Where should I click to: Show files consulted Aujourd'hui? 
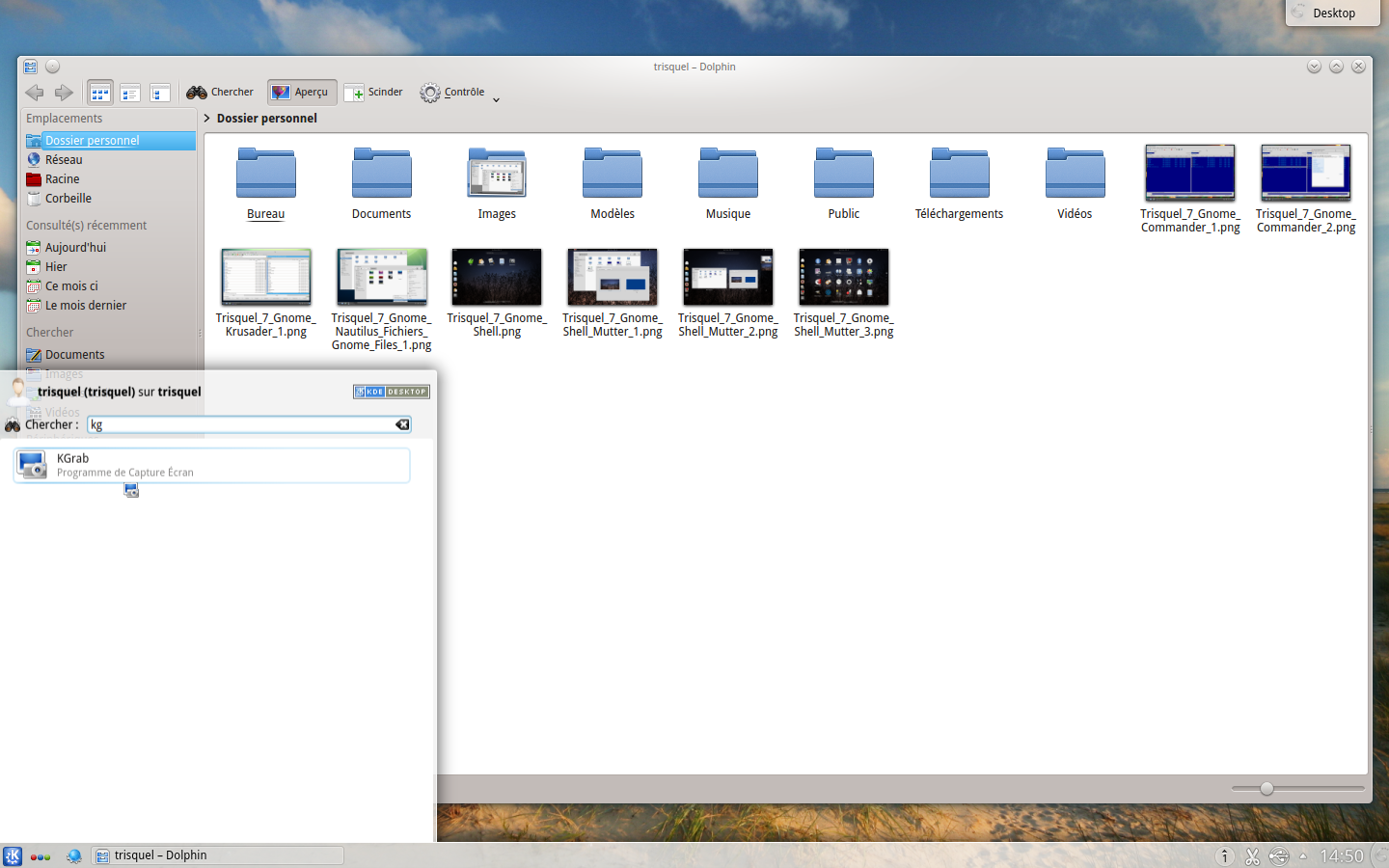109,248
